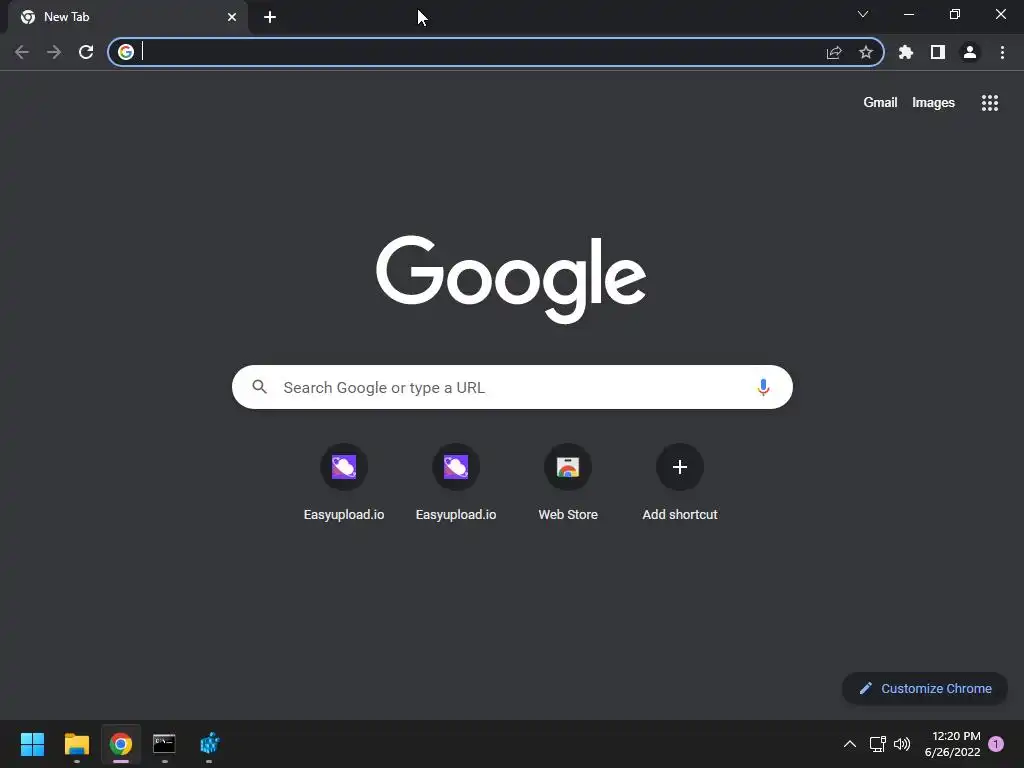Click the browser back arrow
This screenshot has width=1024, height=768.
point(22,52)
